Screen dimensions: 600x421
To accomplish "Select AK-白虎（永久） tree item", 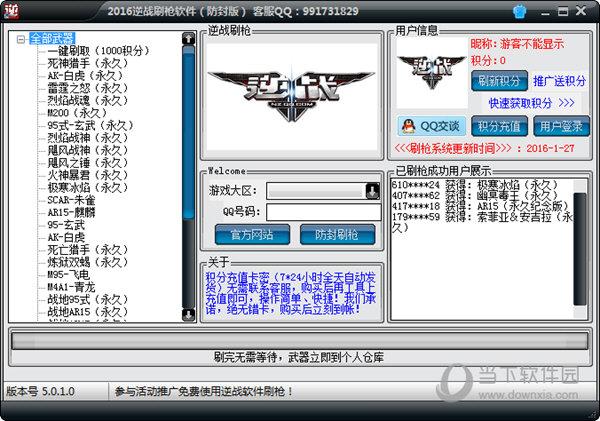I will click(x=85, y=75).
